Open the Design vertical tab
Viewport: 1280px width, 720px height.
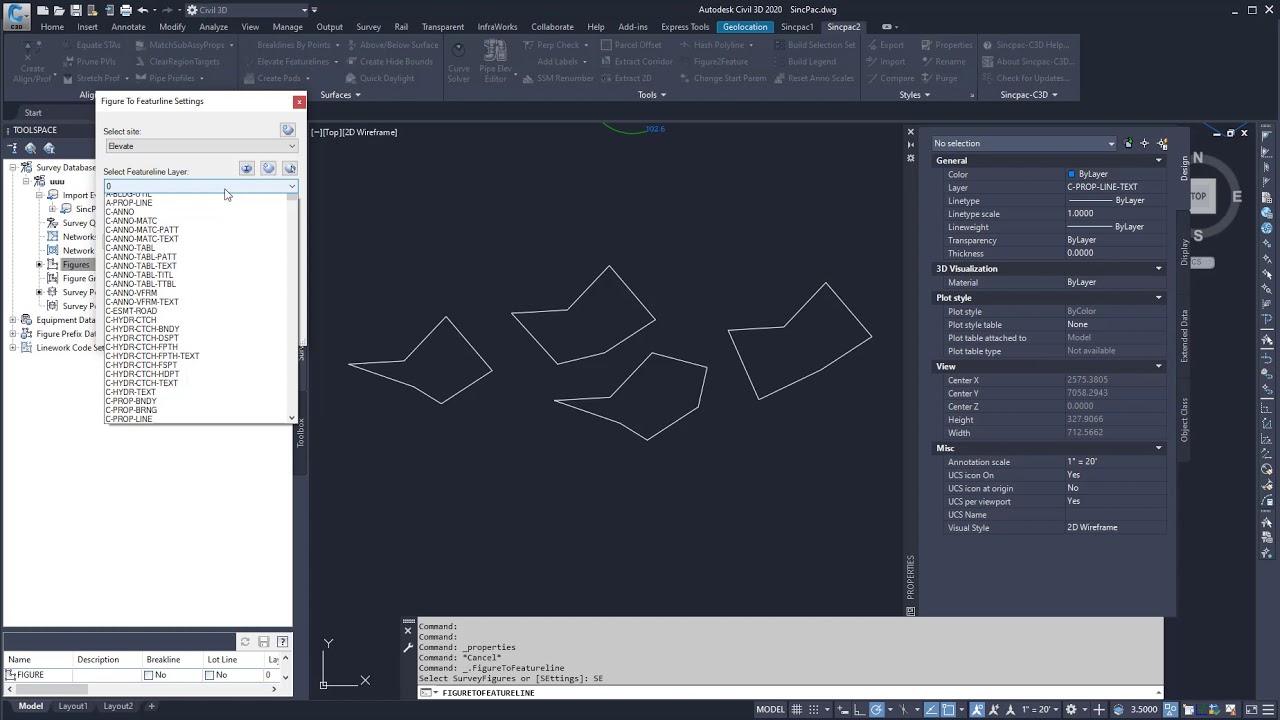pyautogui.click(x=1185, y=167)
